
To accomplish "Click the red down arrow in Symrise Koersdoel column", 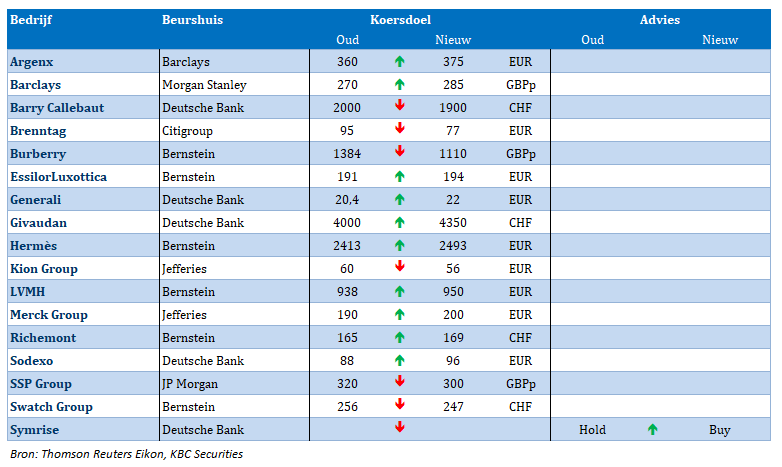I will pyautogui.click(x=399, y=427).
